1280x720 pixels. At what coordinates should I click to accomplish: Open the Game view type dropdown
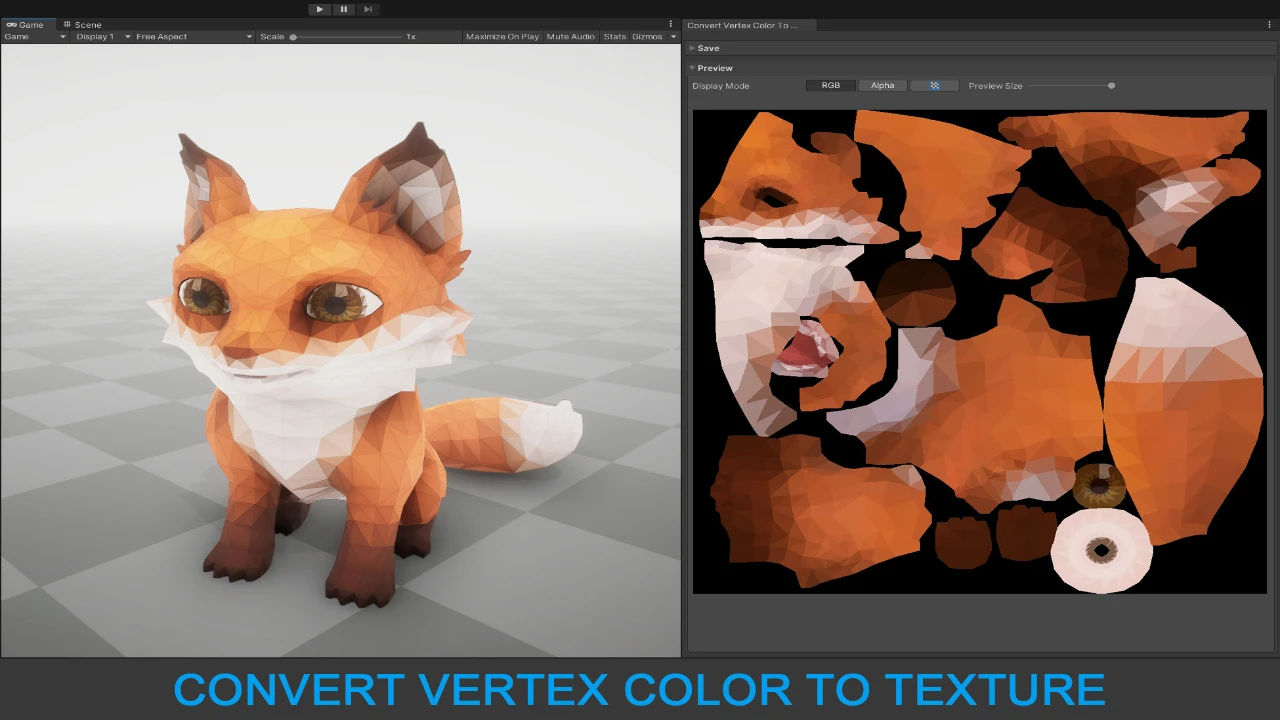[34, 37]
